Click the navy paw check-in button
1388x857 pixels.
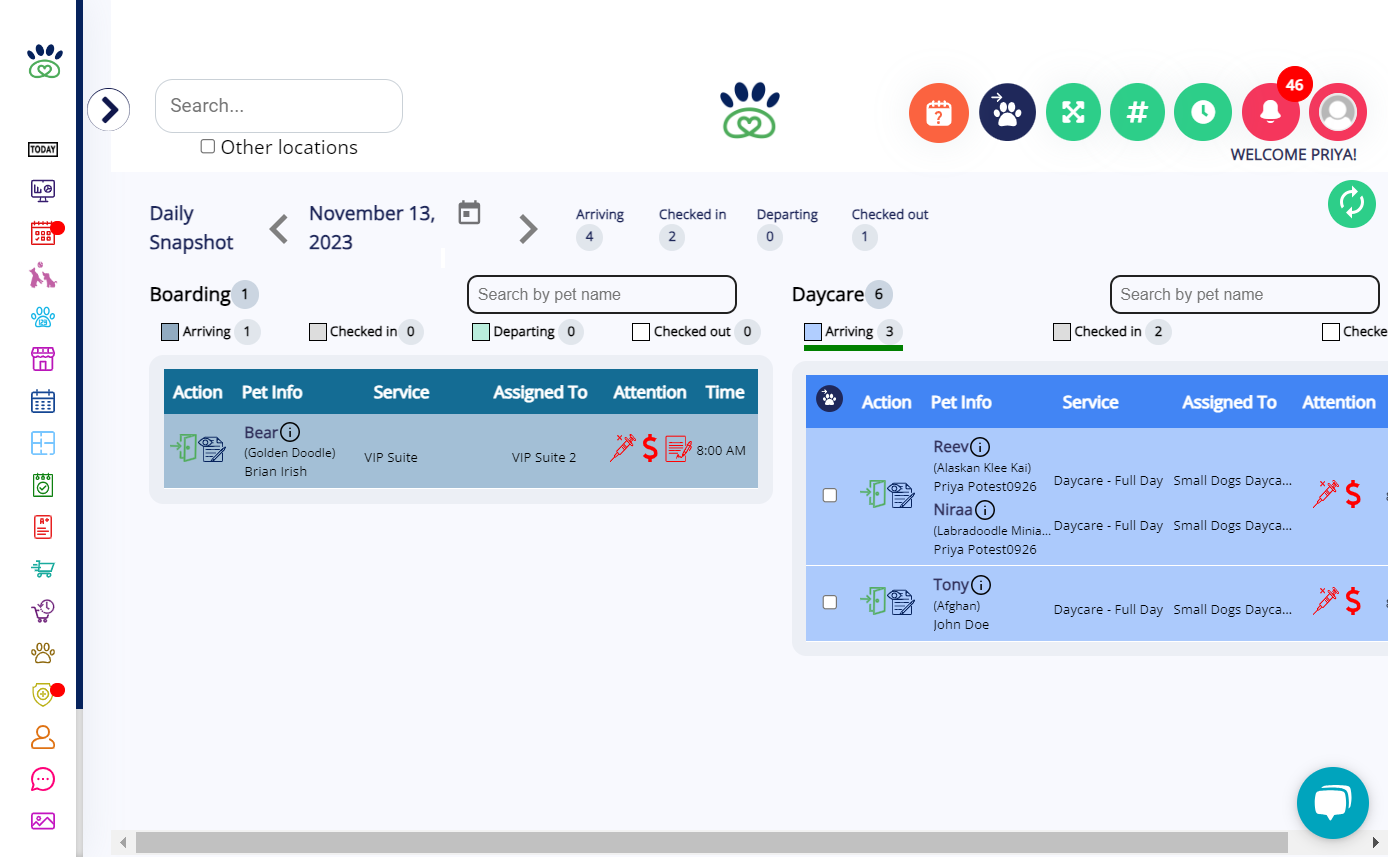point(1007,112)
